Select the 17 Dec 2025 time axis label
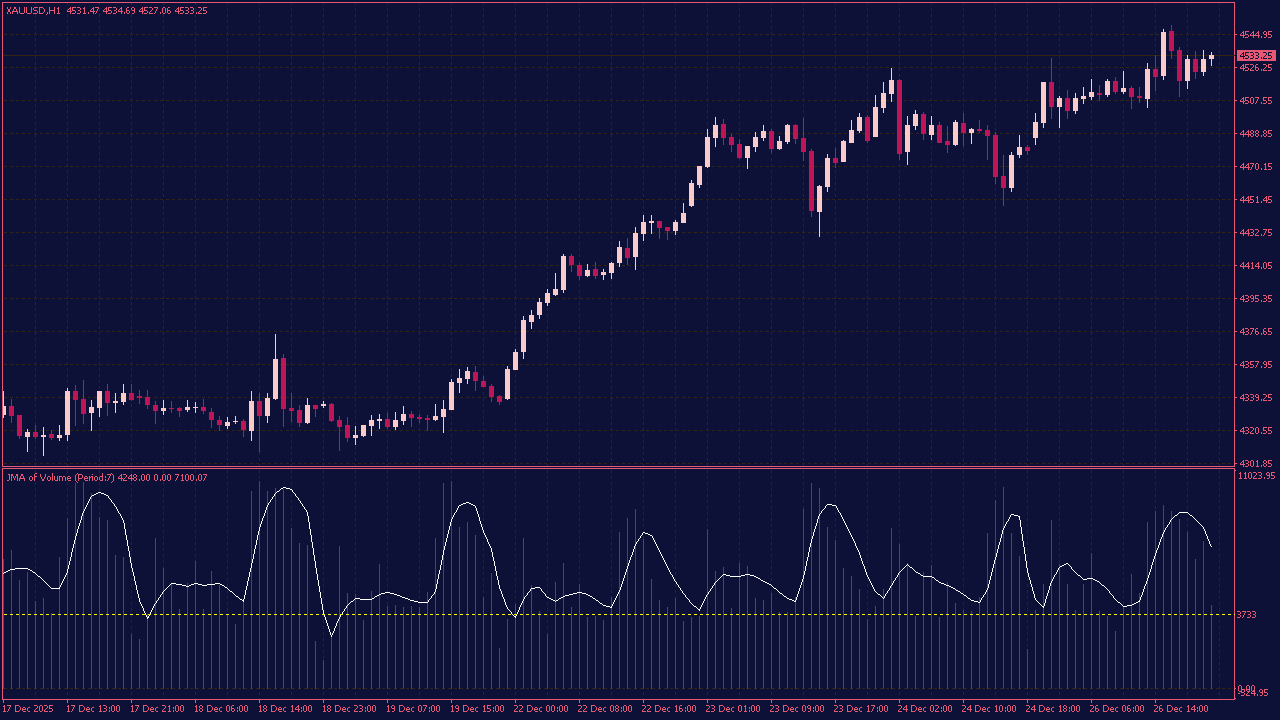Image resolution: width=1280 pixels, height=720 pixels. pos(28,709)
